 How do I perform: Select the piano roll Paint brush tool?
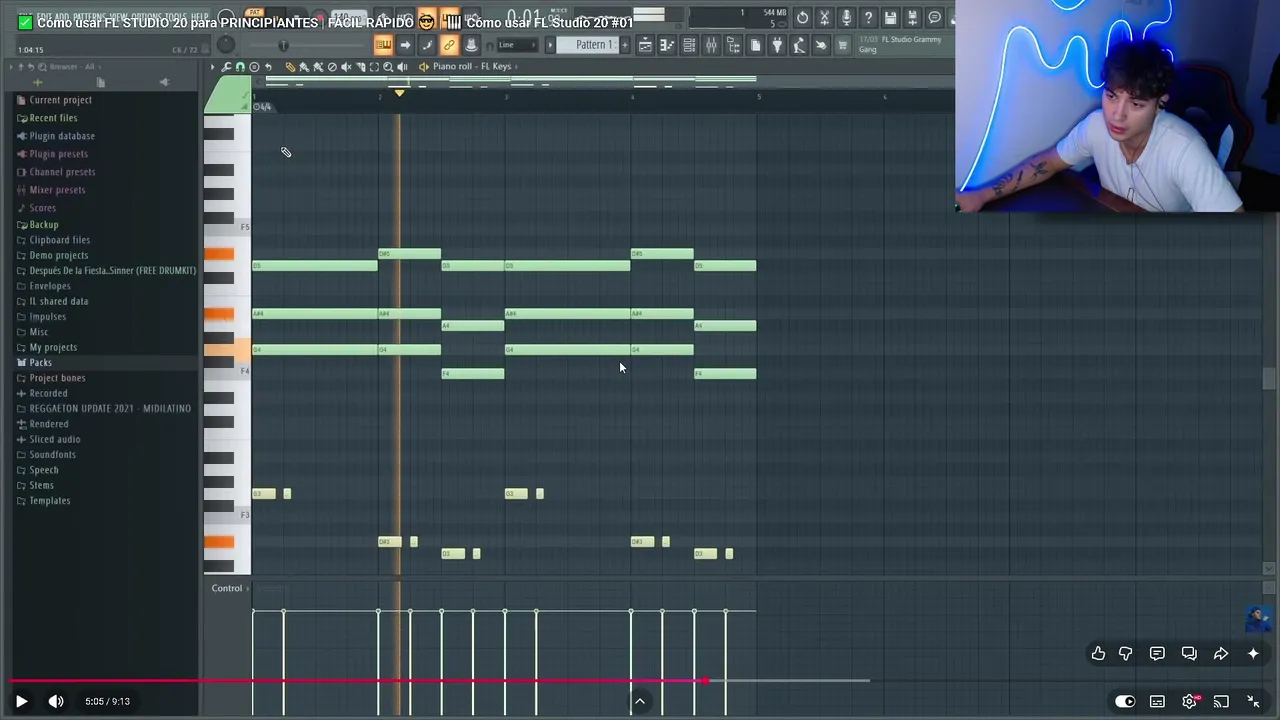pos(304,67)
